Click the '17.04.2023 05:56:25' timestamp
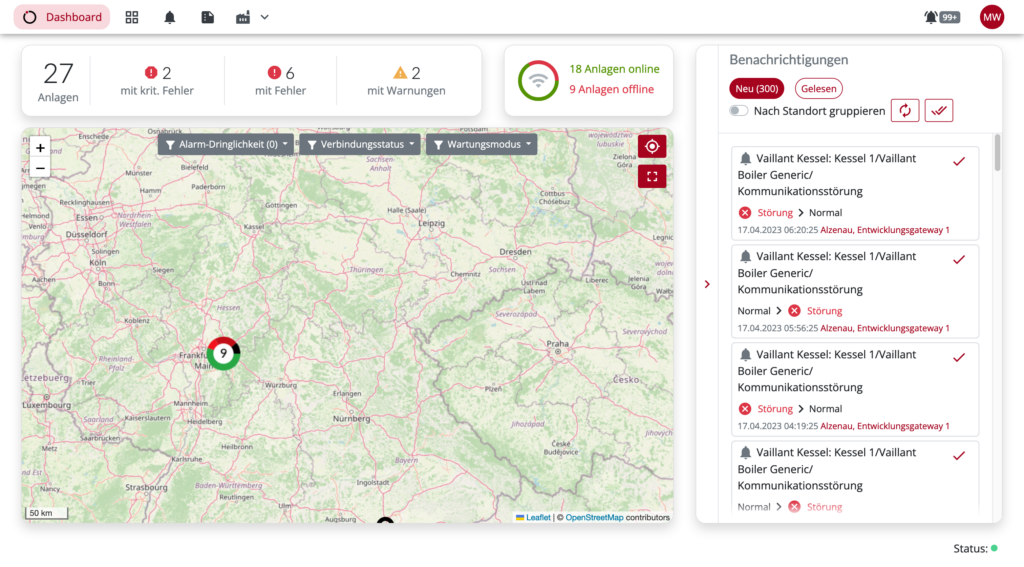This screenshot has width=1024, height=567. tap(778, 328)
